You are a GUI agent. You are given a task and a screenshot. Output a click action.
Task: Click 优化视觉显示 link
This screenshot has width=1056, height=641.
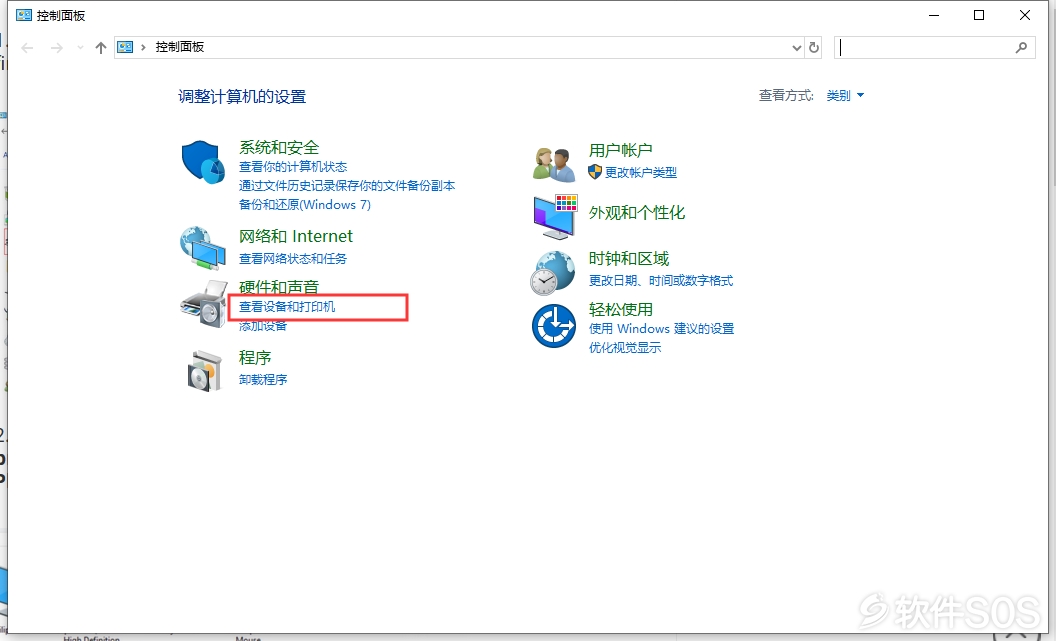click(x=625, y=348)
